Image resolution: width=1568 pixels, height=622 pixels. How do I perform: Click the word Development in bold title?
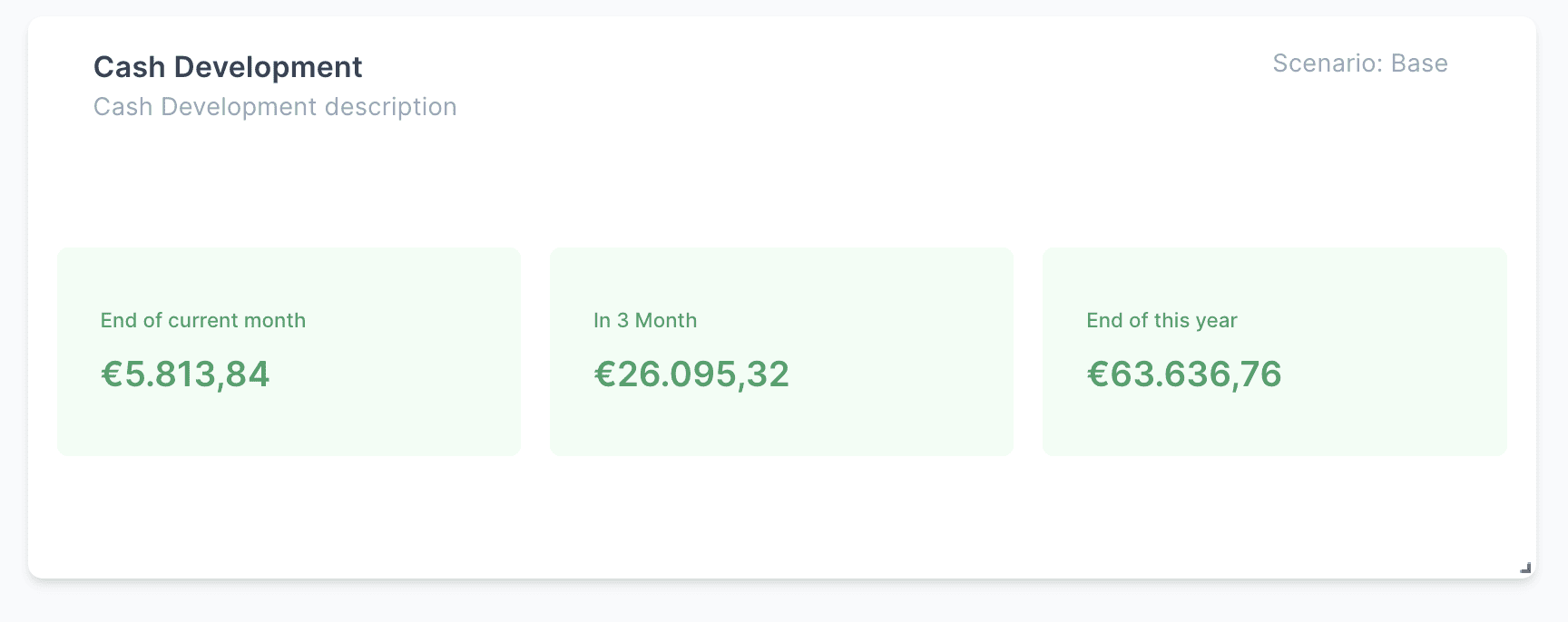[268, 67]
